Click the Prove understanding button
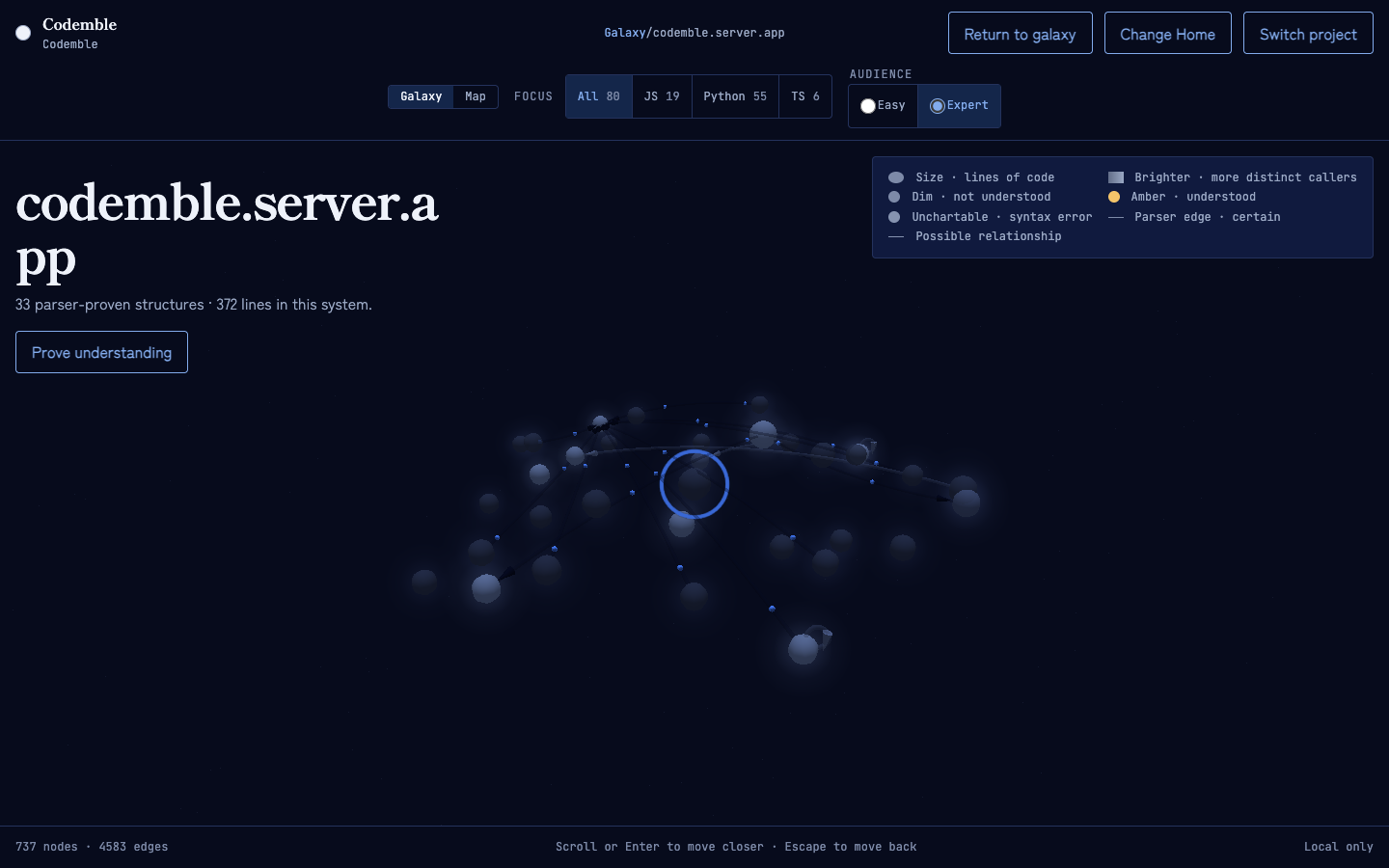The image size is (1389, 868). (101, 352)
